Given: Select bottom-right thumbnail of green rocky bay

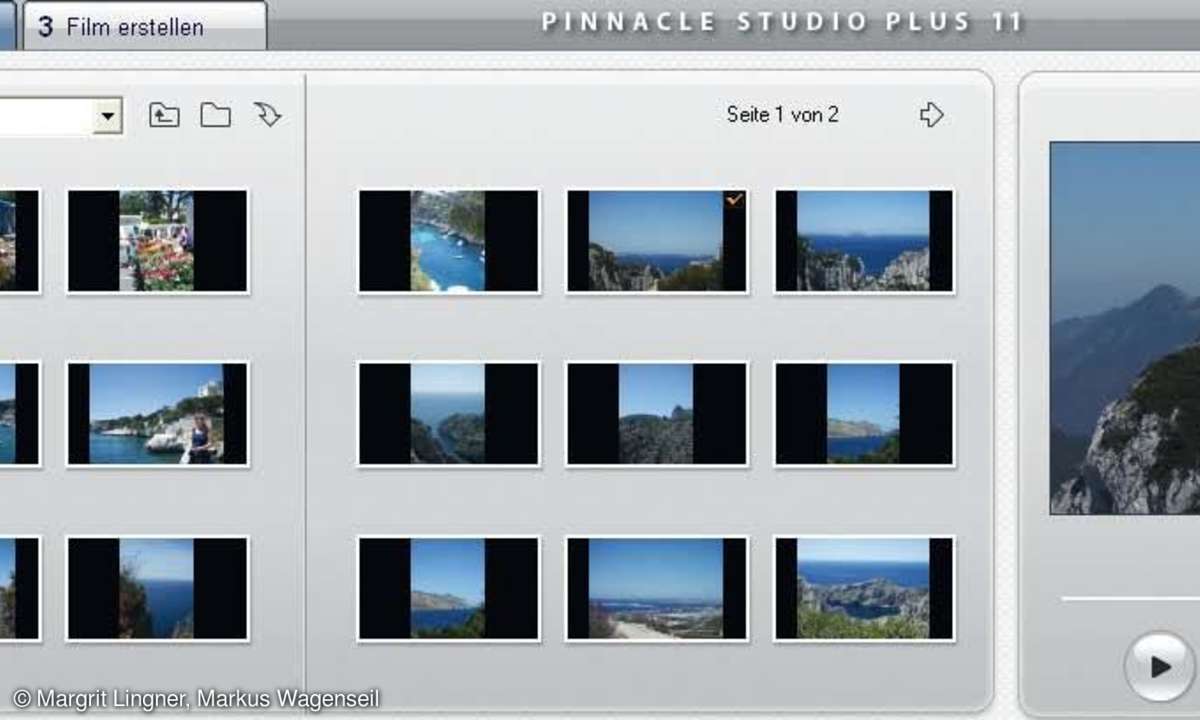Looking at the screenshot, I should 865,589.
